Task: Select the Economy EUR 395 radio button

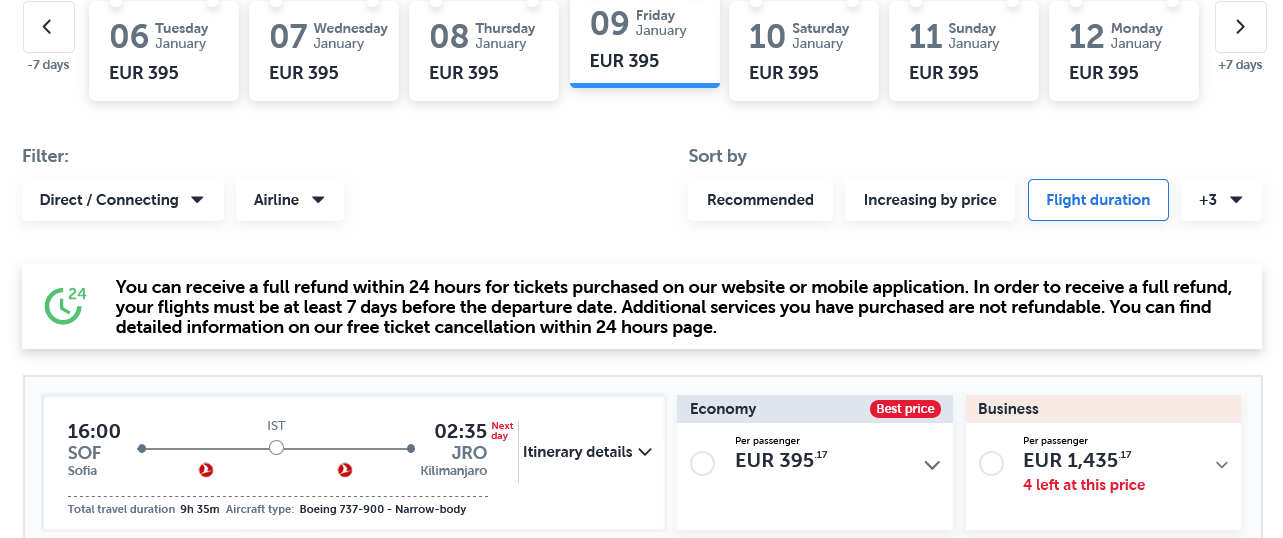Action: click(x=703, y=464)
